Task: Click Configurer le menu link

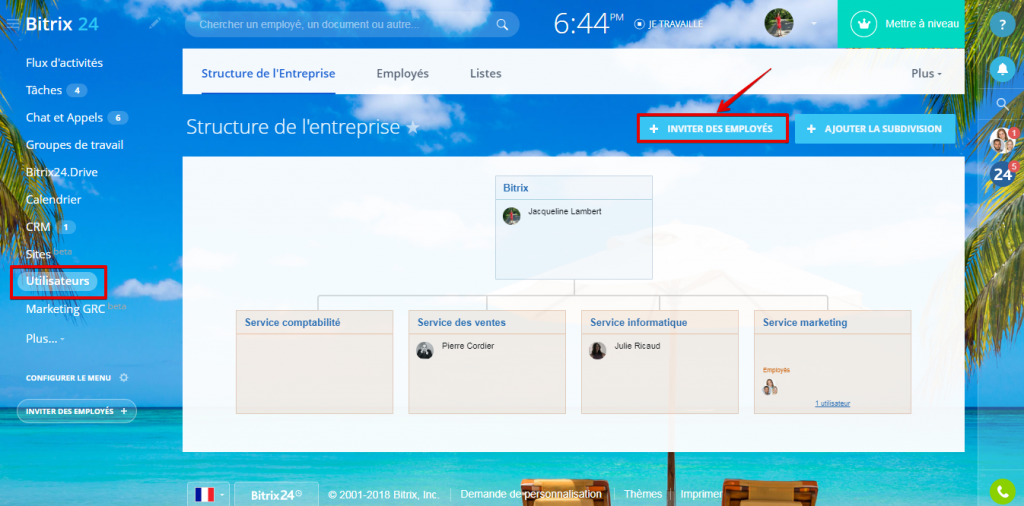Action: [68, 378]
